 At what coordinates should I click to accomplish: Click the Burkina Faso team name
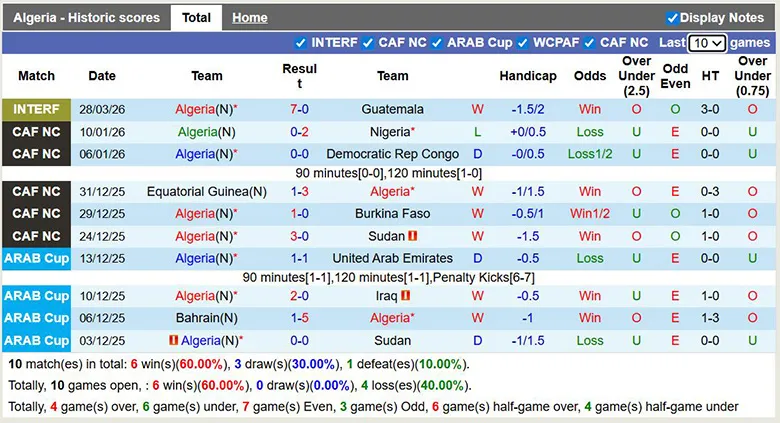click(x=392, y=214)
